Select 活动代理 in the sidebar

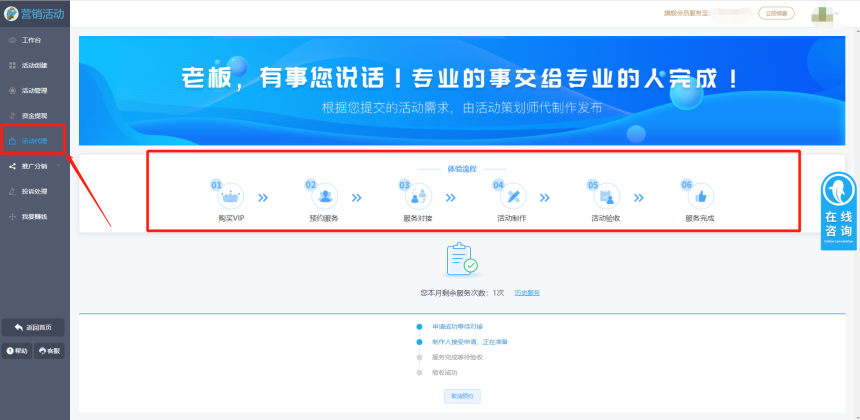(x=34, y=141)
